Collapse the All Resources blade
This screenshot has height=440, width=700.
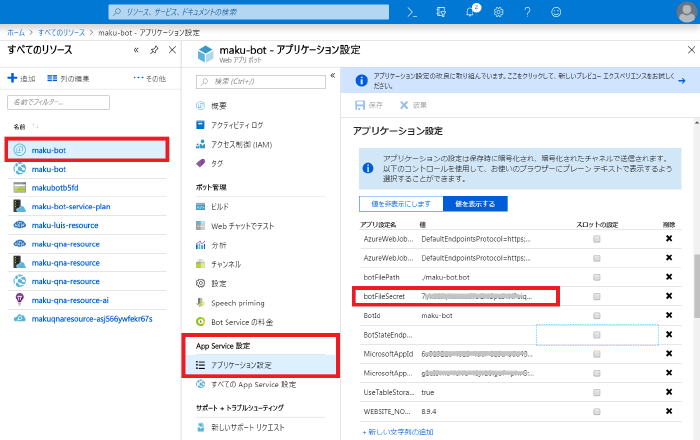click(136, 50)
